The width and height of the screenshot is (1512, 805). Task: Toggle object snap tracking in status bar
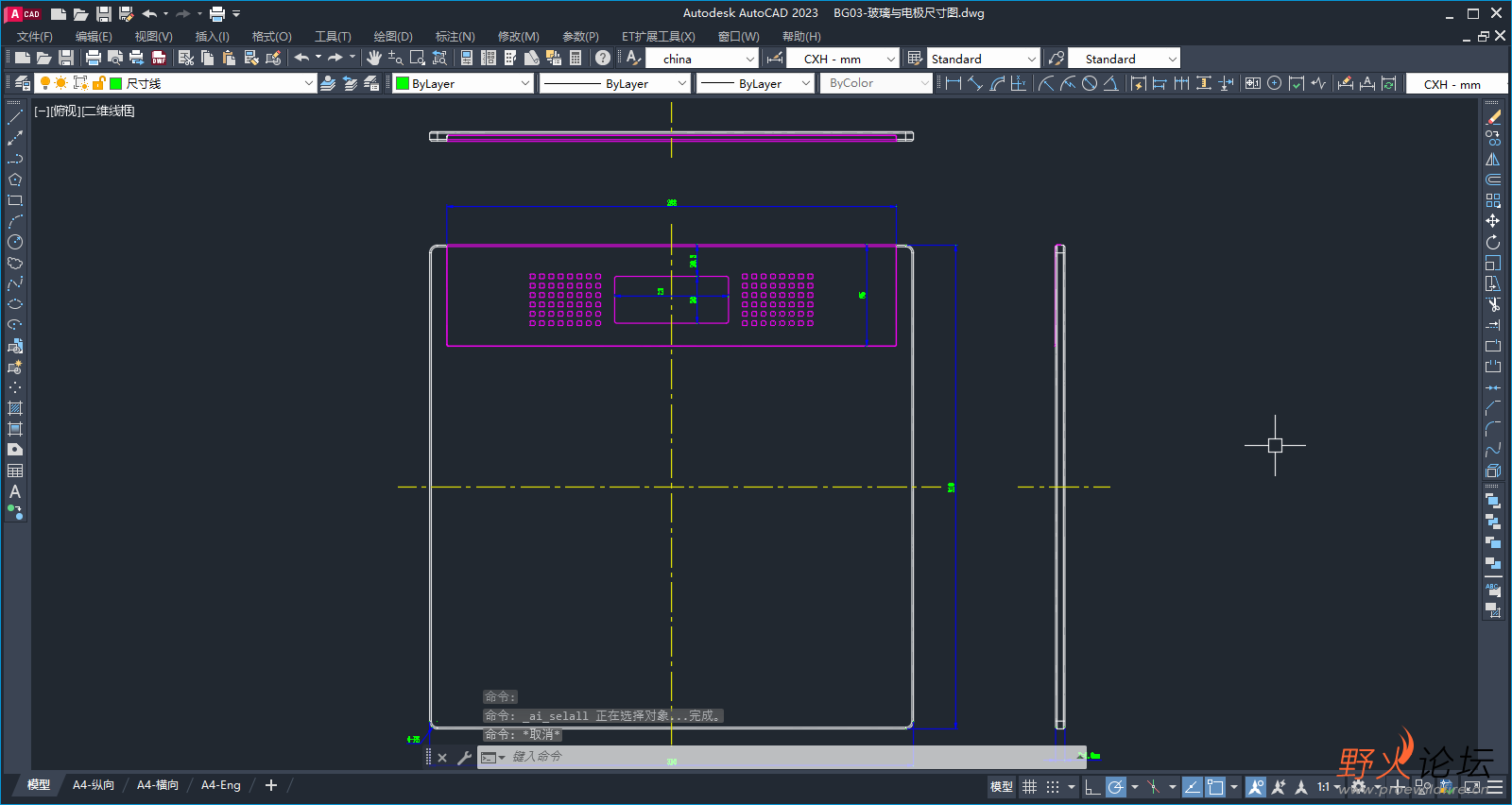click(1193, 787)
